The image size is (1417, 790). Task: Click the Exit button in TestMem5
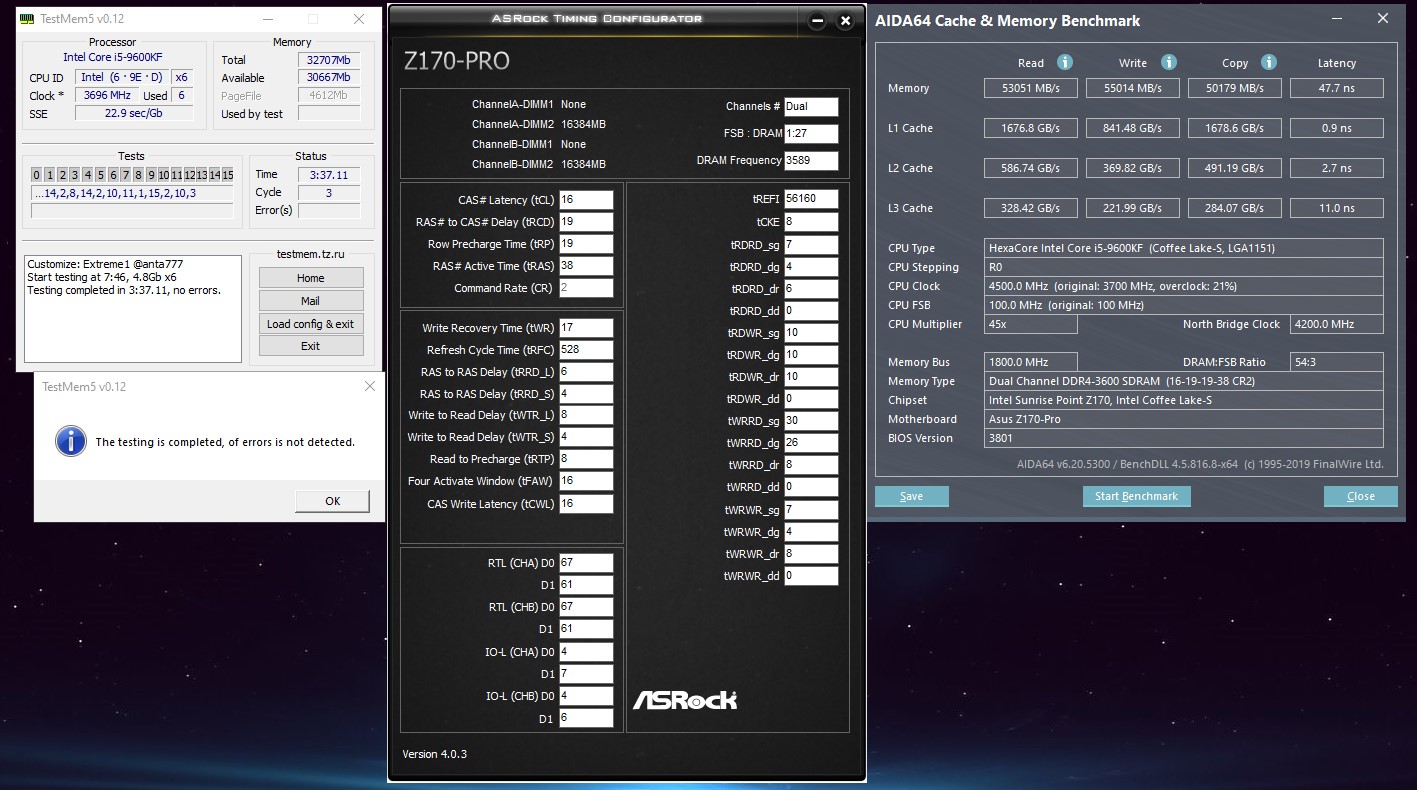point(310,346)
